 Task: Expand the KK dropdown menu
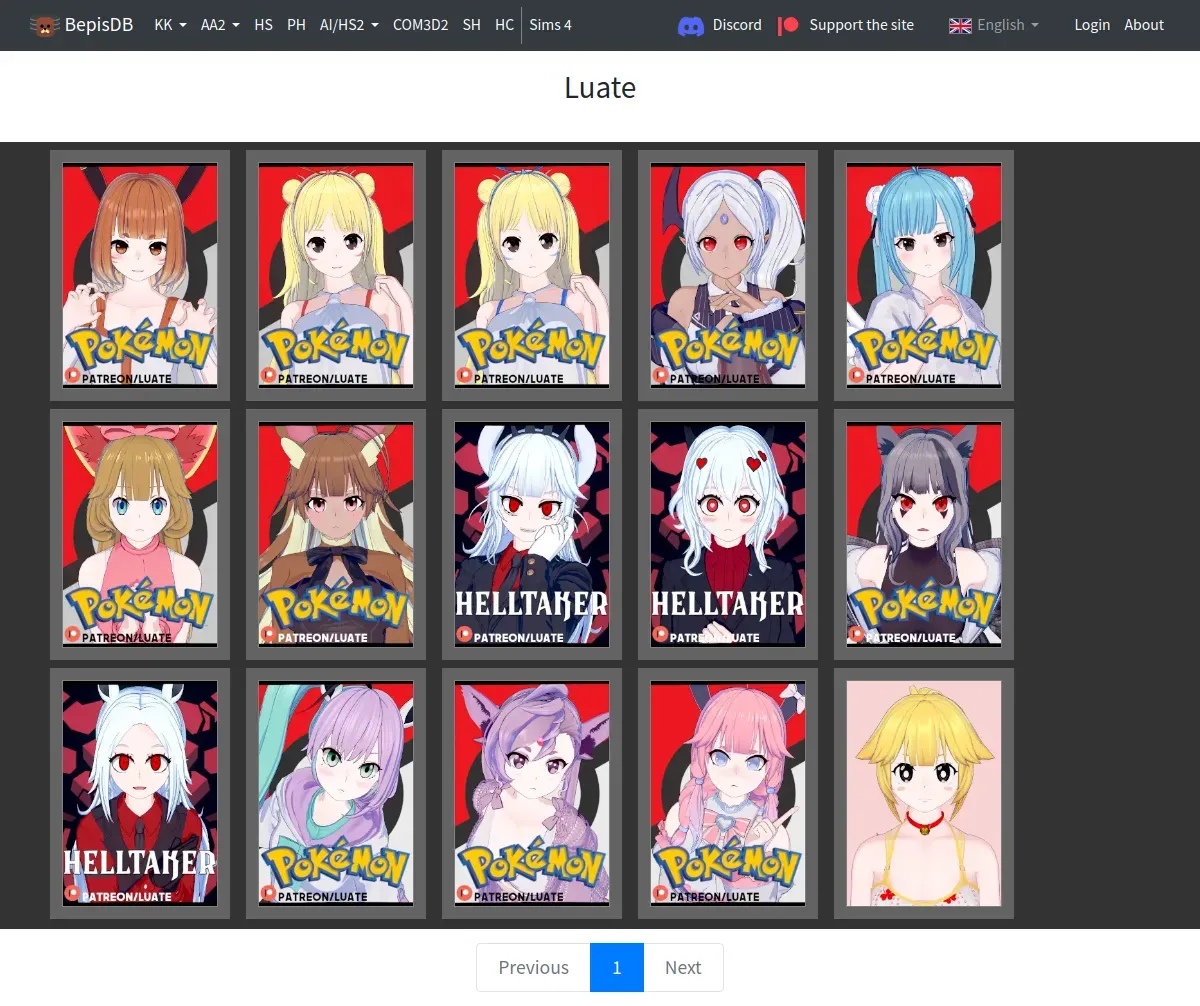[171, 25]
